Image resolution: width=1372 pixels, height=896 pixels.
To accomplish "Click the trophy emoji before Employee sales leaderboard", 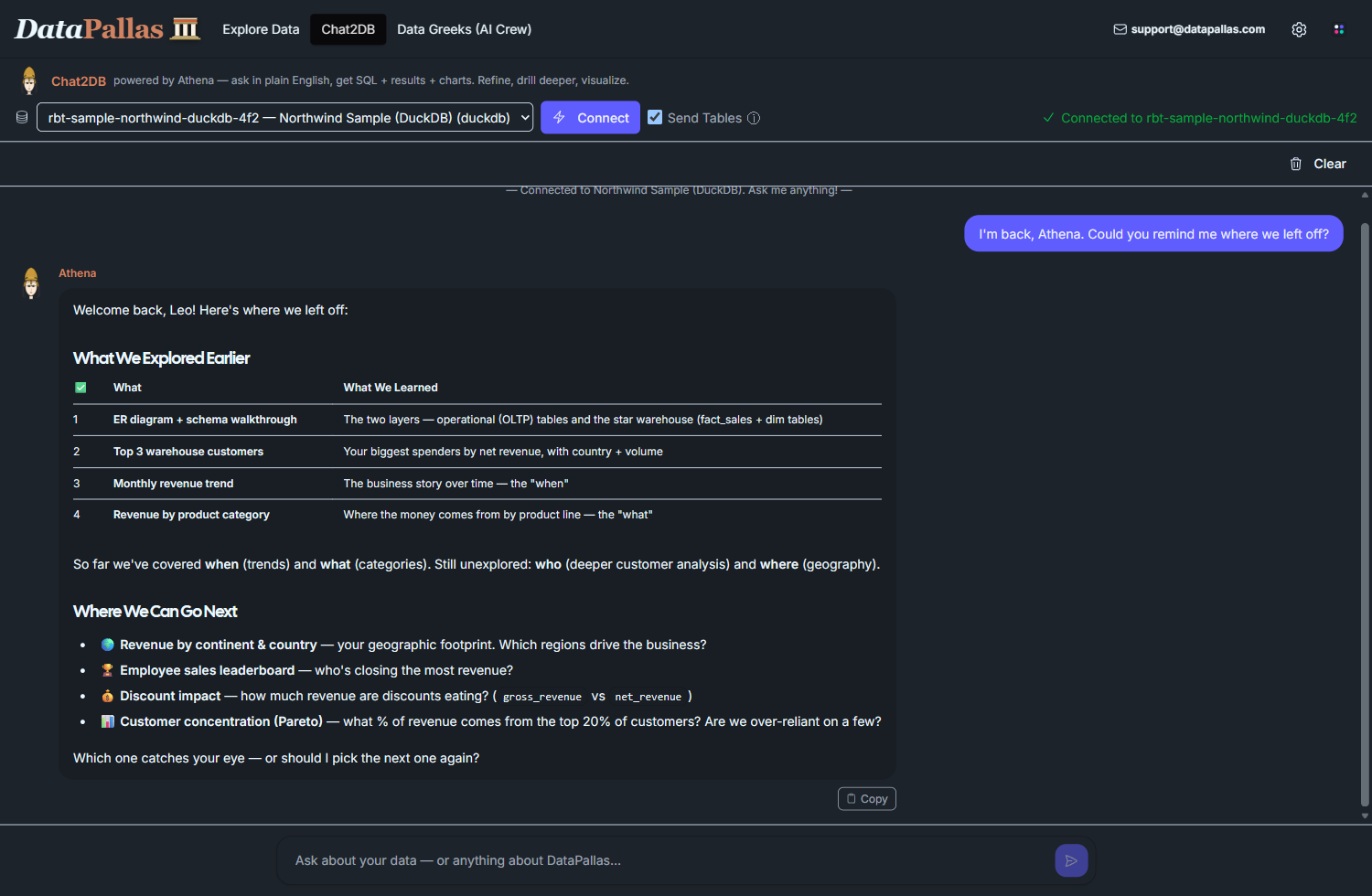I will click(108, 670).
